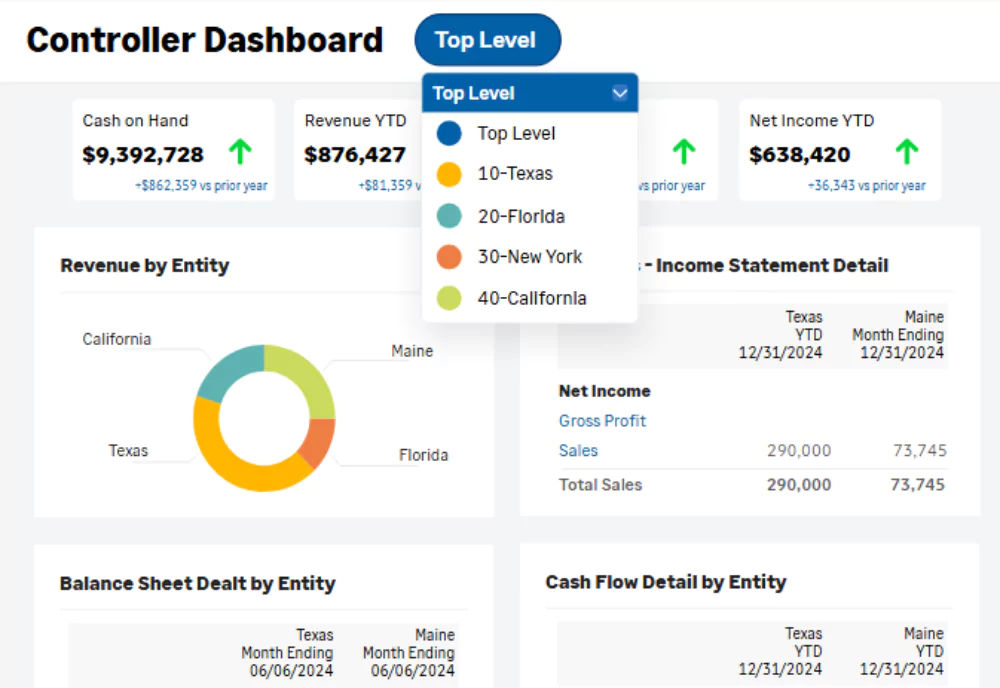This screenshot has height=688, width=1000.
Task: Click the orange circle beside 30-New York
Action: pyautogui.click(x=449, y=257)
